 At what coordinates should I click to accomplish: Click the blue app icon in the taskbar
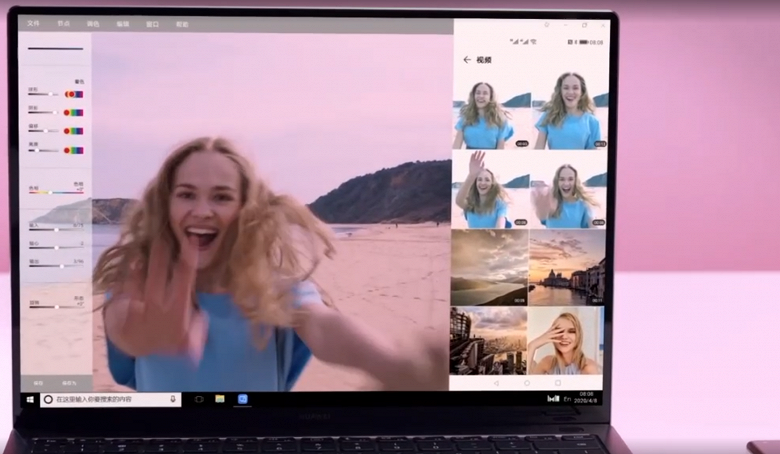click(242, 399)
